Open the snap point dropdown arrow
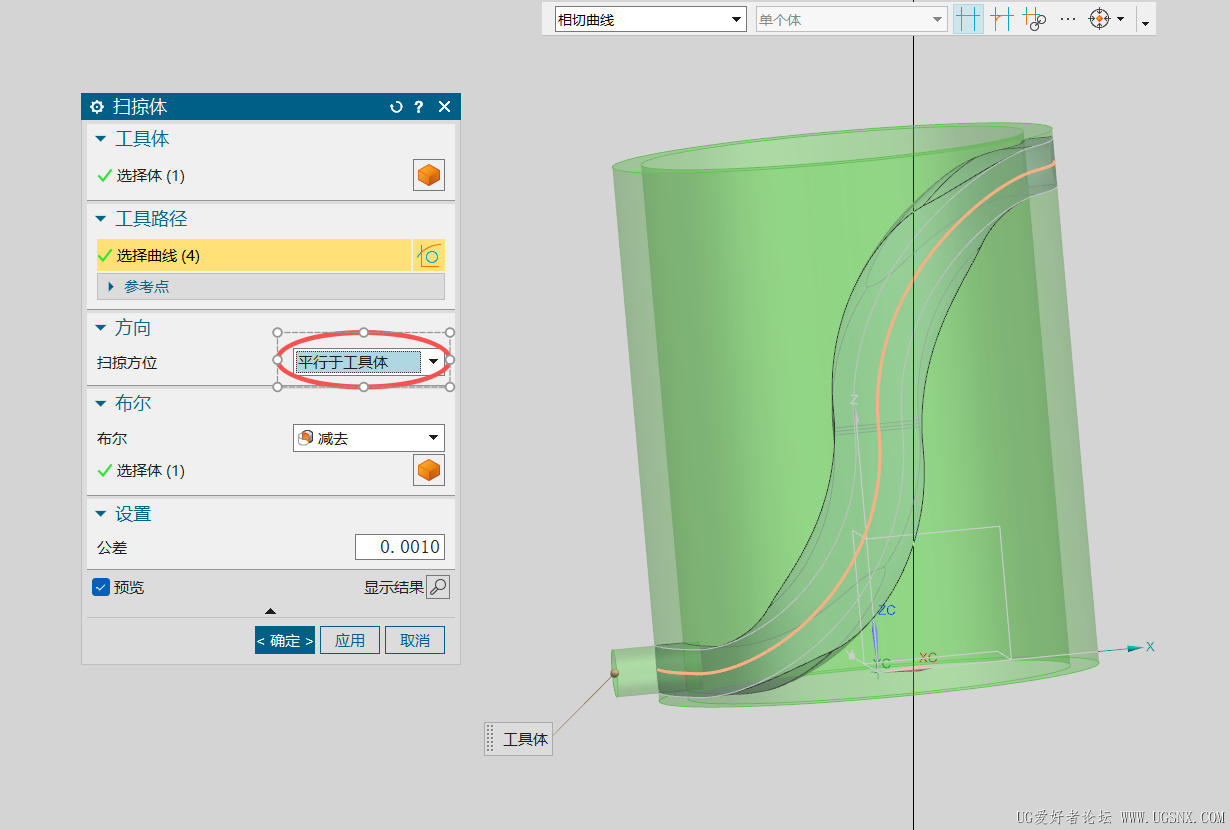Viewport: 1230px width, 830px height. (1121, 19)
